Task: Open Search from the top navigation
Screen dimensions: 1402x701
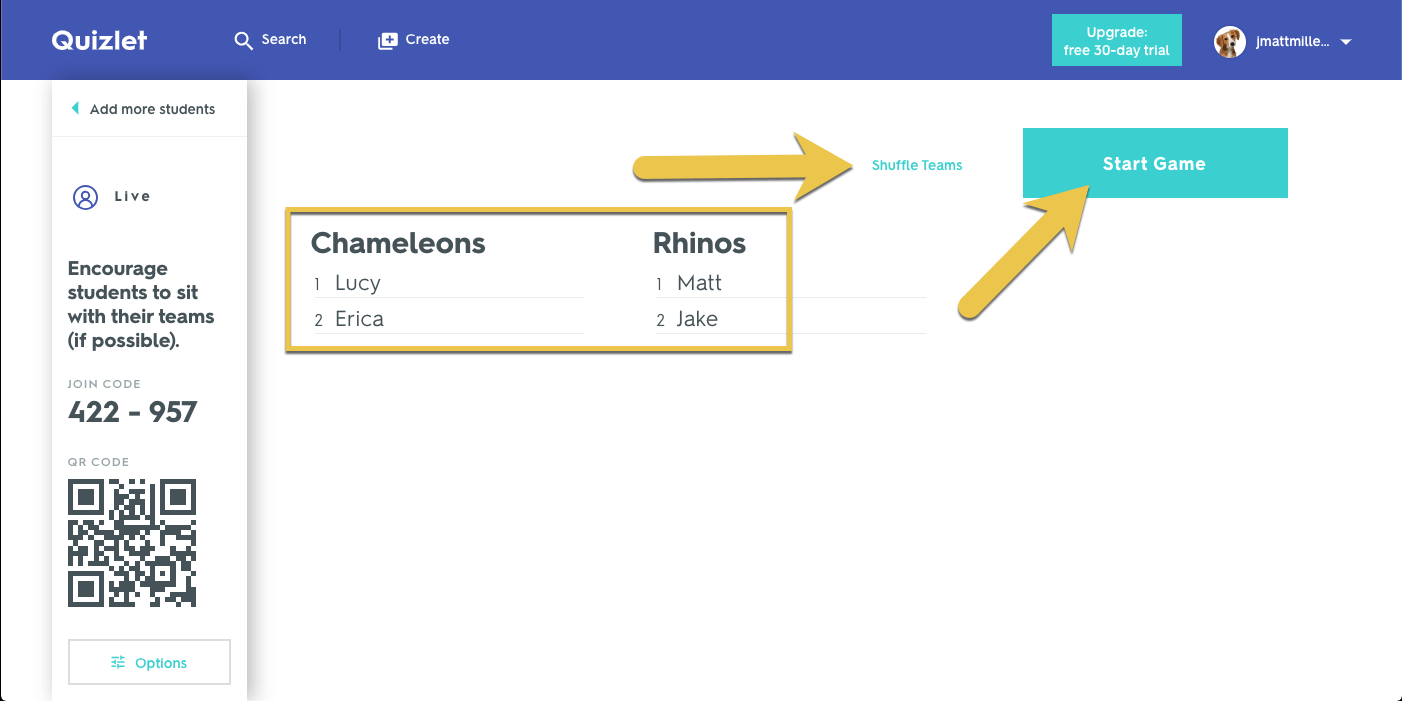Action: tap(270, 39)
